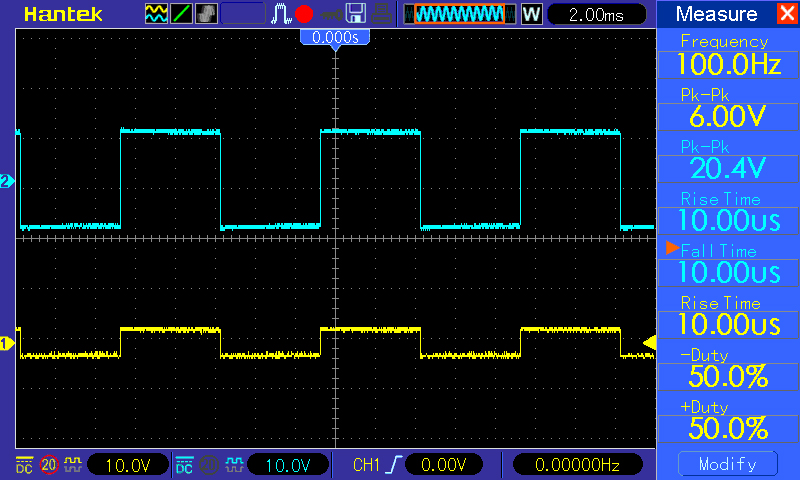This screenshot has width=800, height=480.
Task: Click the white pulse trigger-status icon
Action: [x=280, y=14]
